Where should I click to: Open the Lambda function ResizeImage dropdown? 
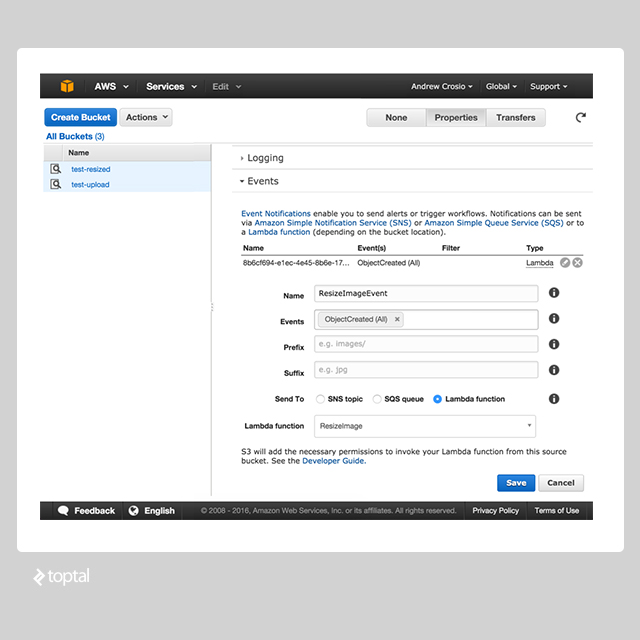click(425, 426)
